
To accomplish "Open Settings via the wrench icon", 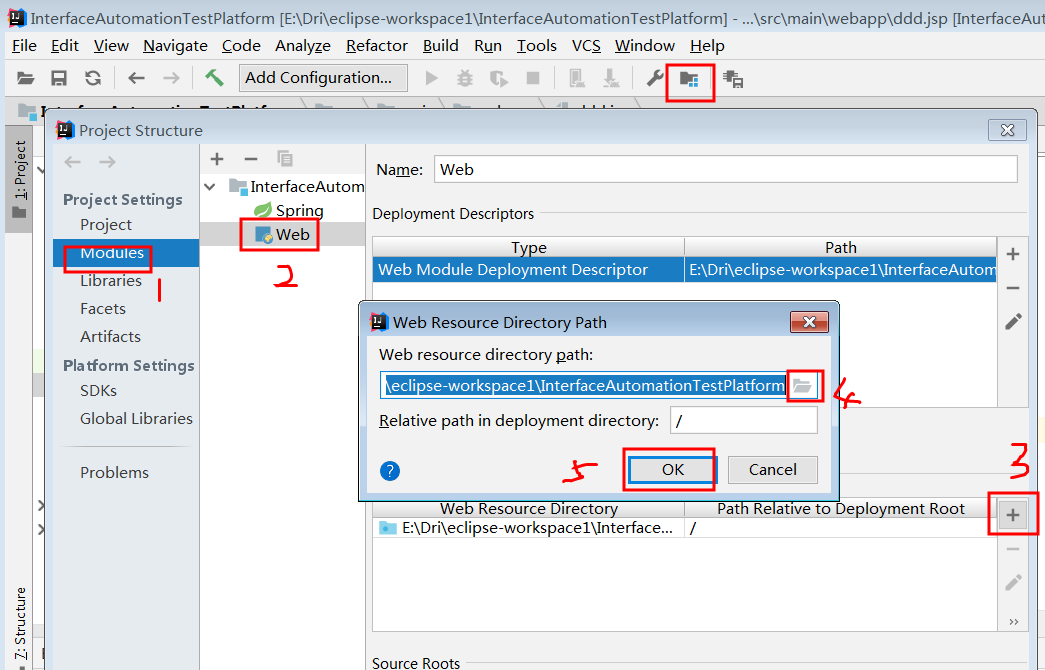I will pyautogui.click(x=654, y=79).
